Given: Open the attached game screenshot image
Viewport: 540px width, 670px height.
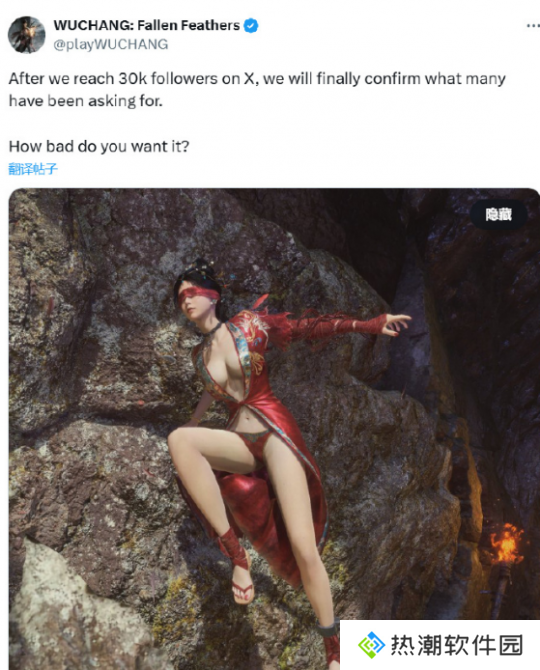Looking at the screenshot, I should (274, 429).
